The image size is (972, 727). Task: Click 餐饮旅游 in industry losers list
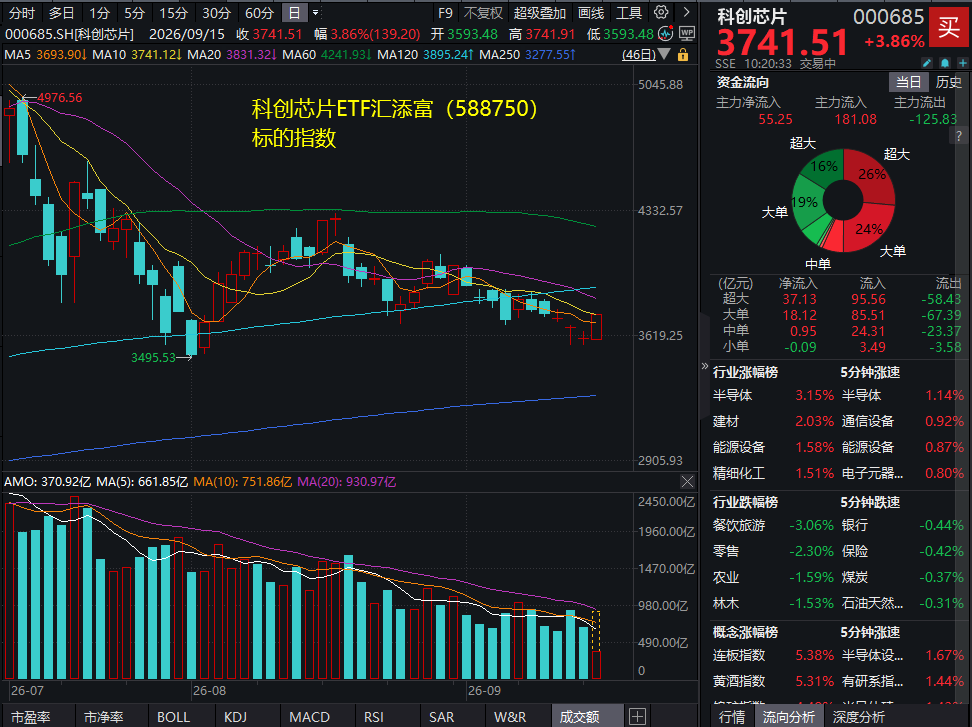(739, 525)
